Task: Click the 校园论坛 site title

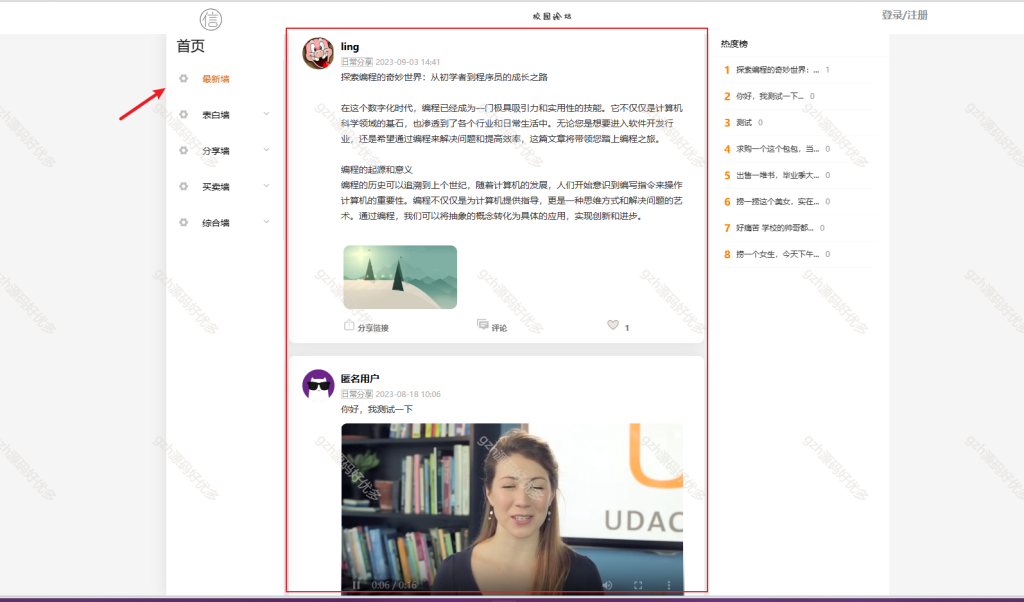Action: [x=552, y=16]
